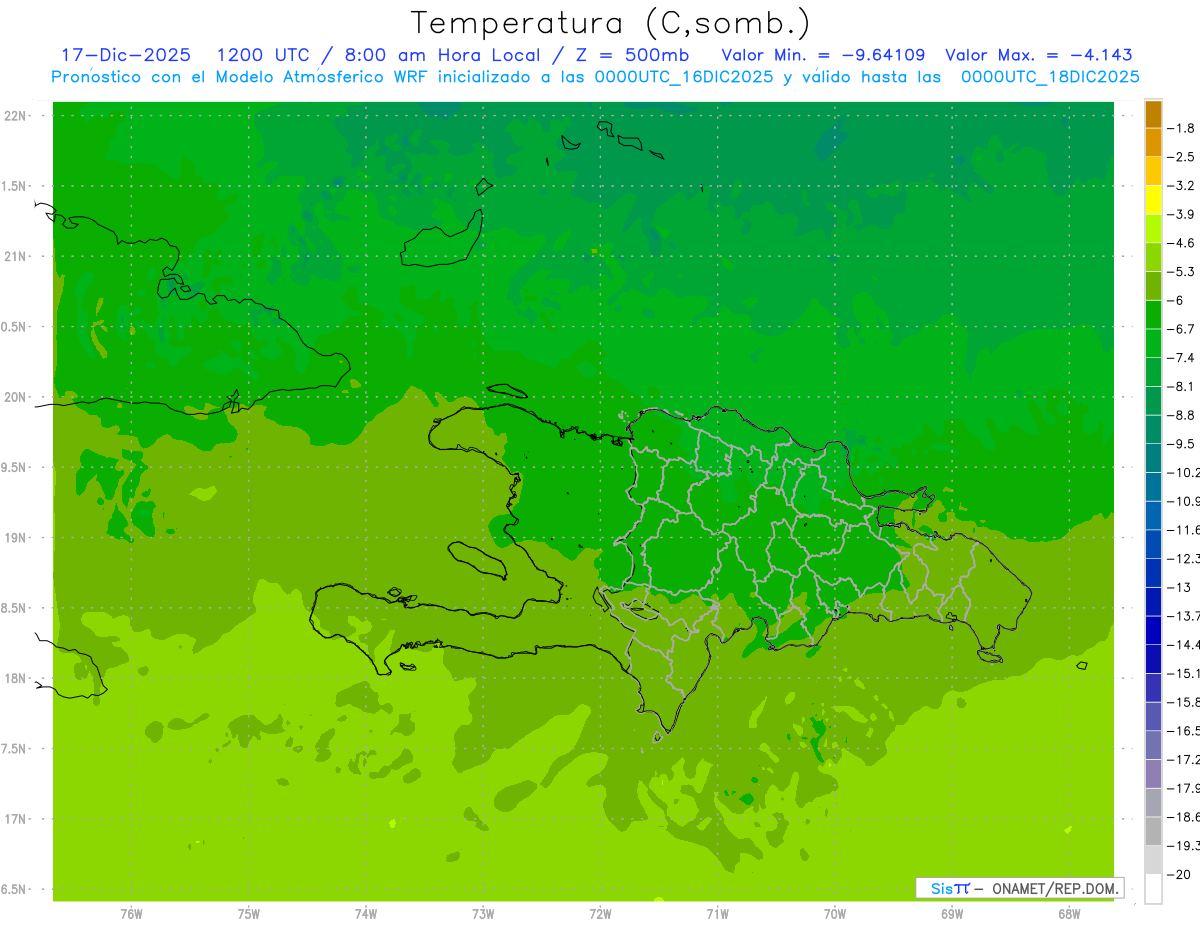This screenshot has height=927, width=1200.
Task: Click the "0000UTC_16DIC2025" initialization time
Action: (684, 77)
